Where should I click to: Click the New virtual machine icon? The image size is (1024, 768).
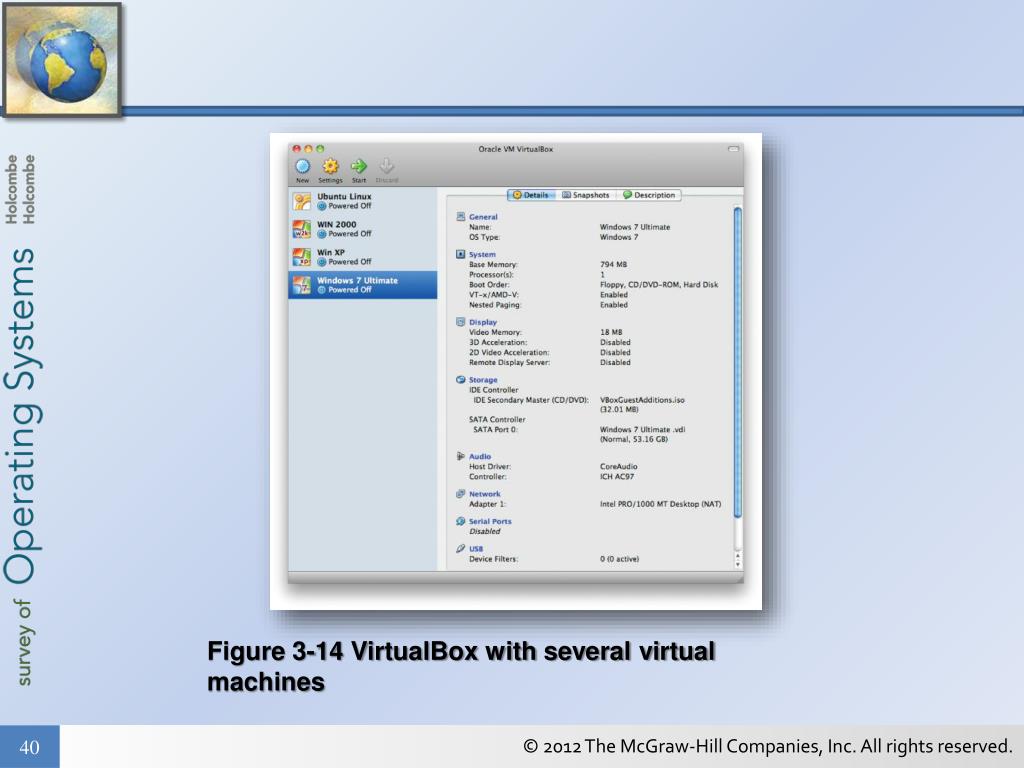(302, 167)
